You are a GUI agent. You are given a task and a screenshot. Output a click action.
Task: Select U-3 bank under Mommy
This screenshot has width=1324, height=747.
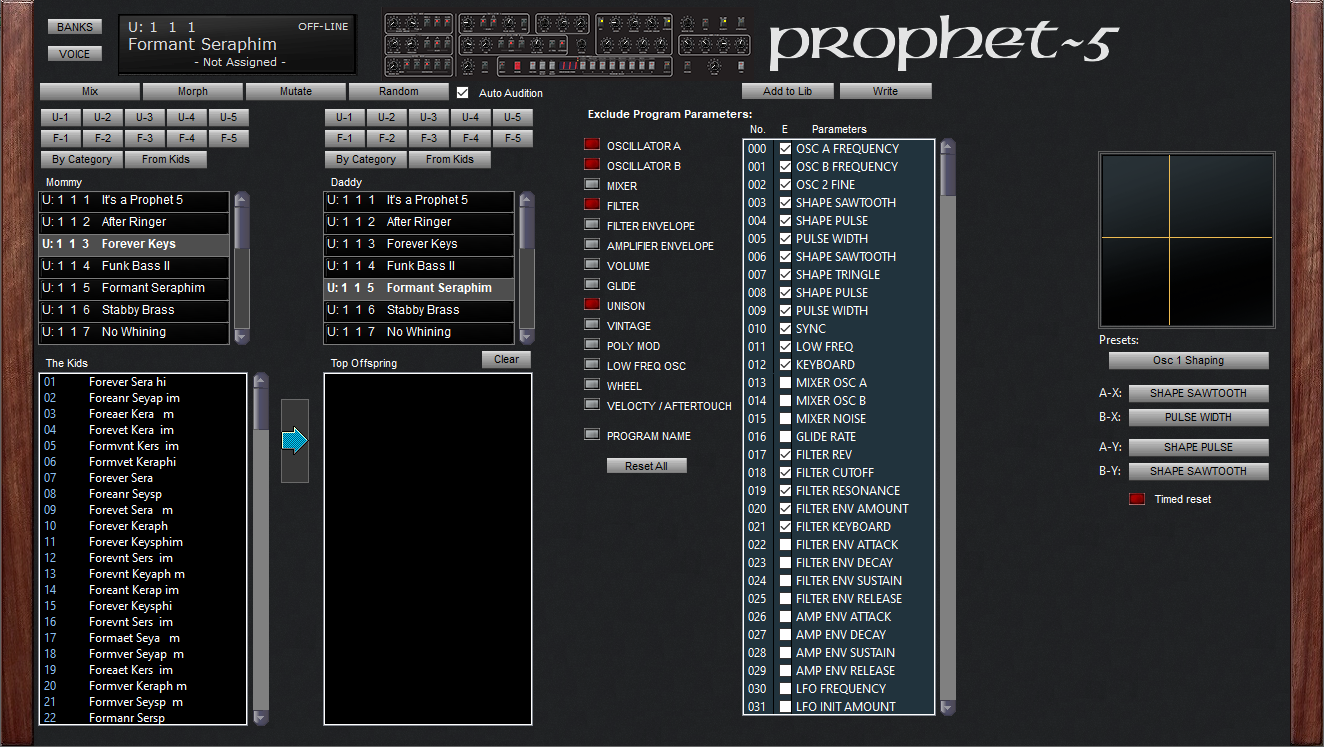(144, 117)
